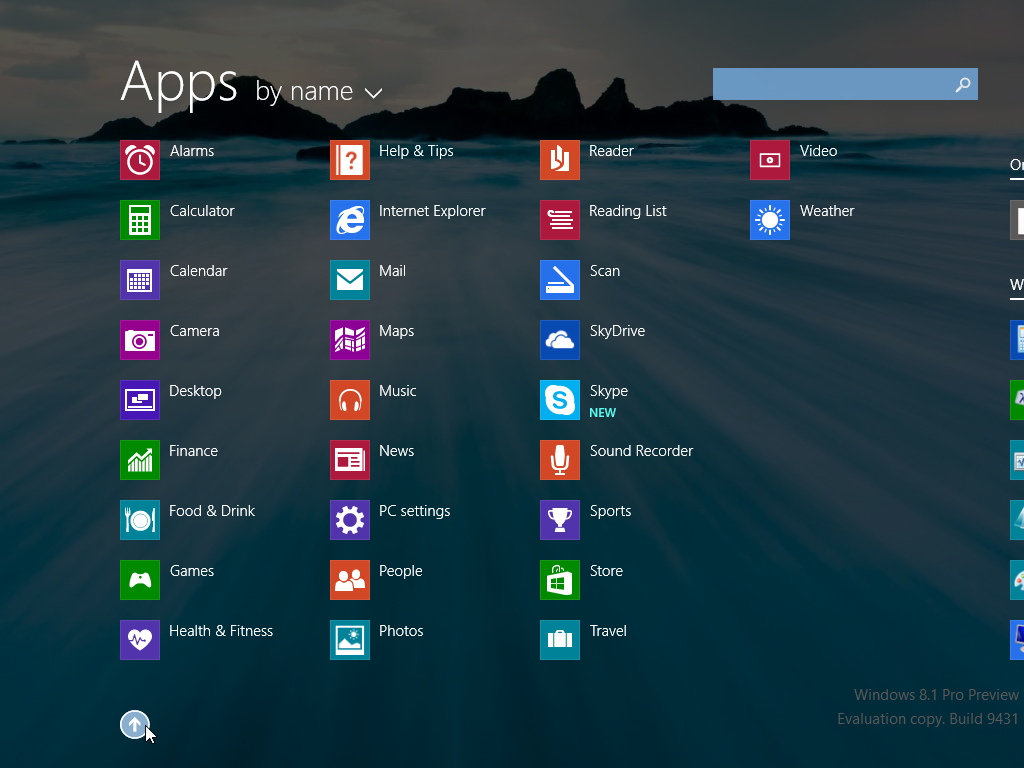Launch the Music headphones icon
This screenshot has height=768, width=1024.
[350, 400]
